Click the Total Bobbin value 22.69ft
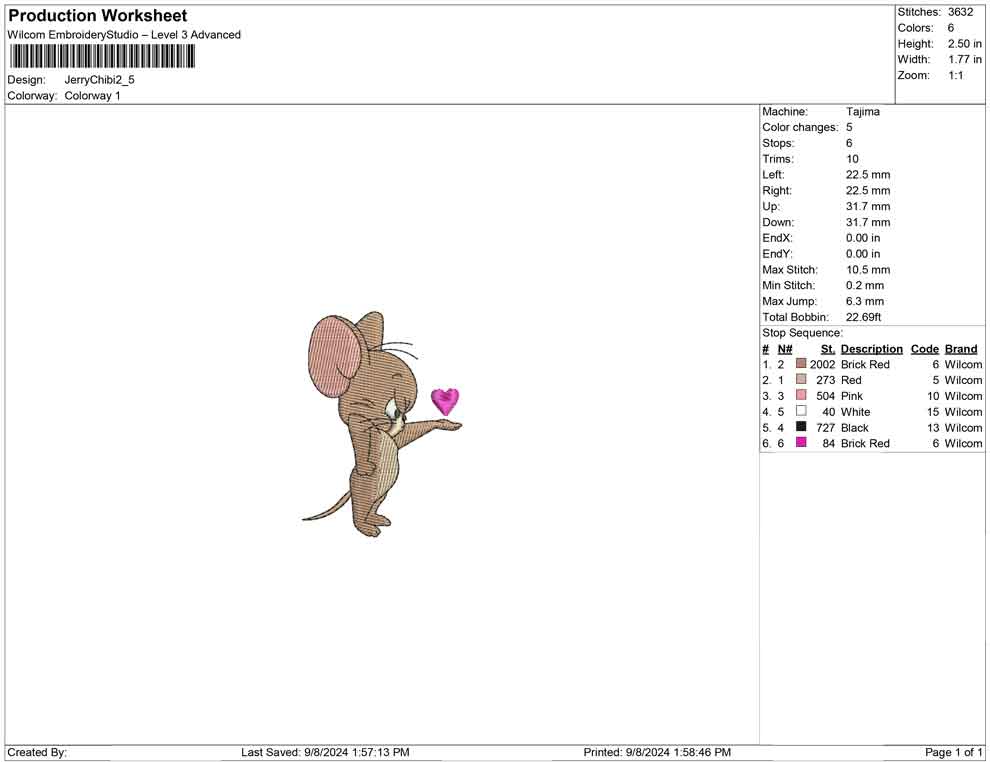Image resolution: width=990 pixels, height=762 pixels. tap(863, 317)
